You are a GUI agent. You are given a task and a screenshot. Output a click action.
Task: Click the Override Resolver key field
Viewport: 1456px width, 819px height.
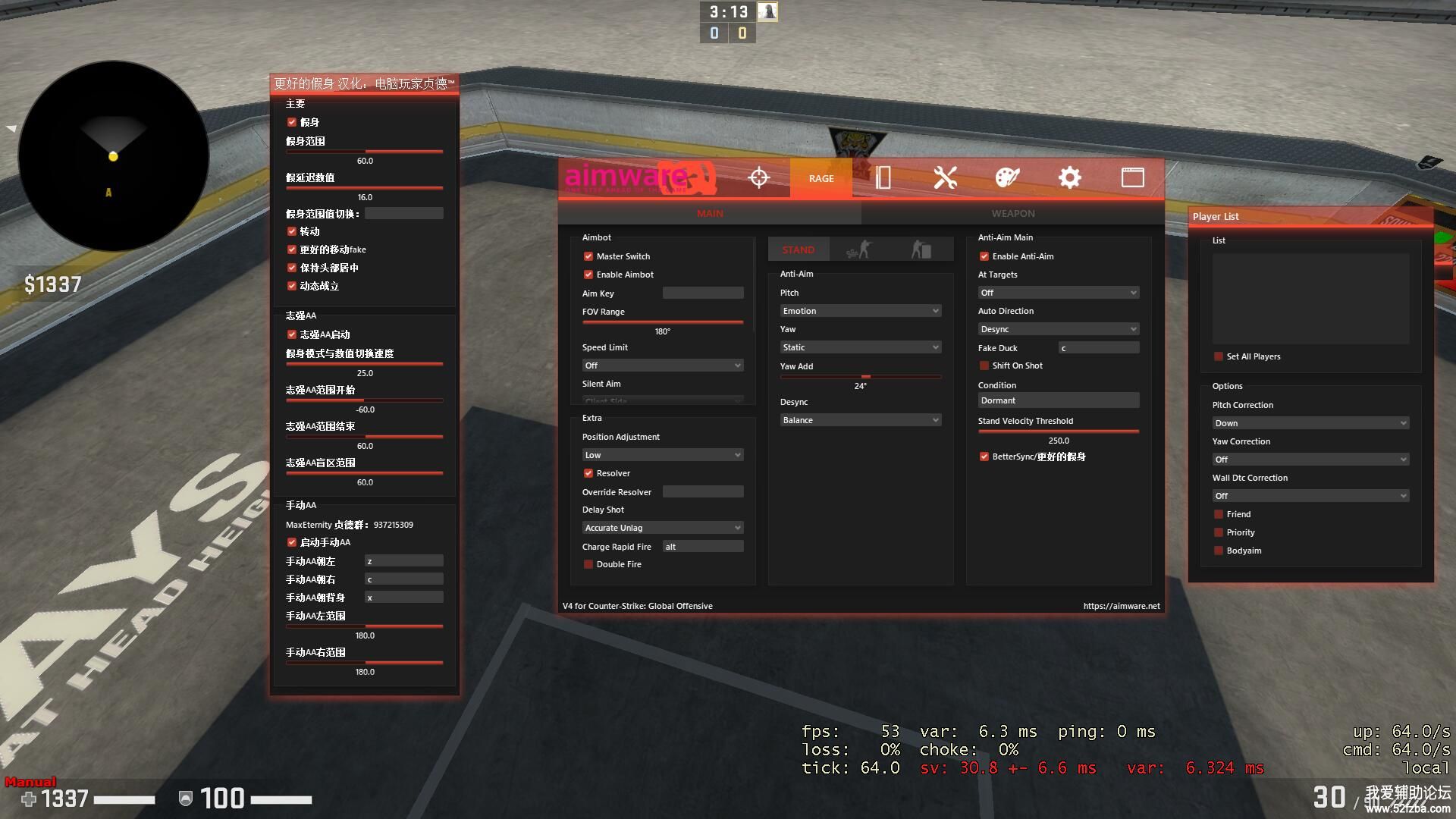coord(703,491)
